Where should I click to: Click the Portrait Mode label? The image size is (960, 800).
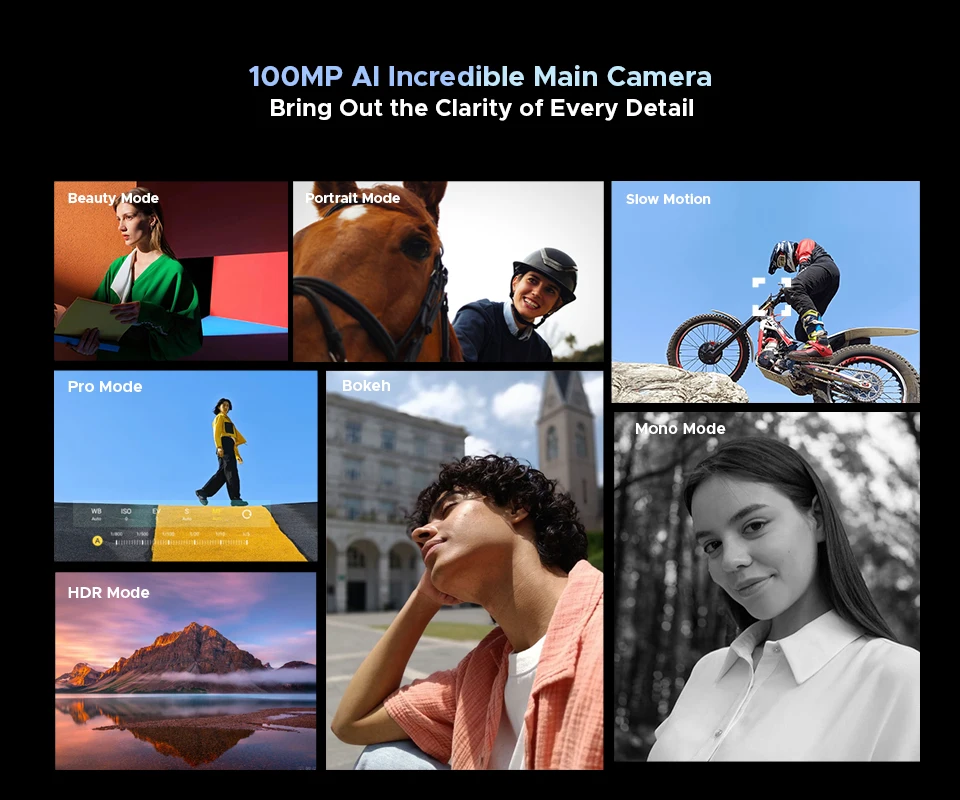click(352, 198)
